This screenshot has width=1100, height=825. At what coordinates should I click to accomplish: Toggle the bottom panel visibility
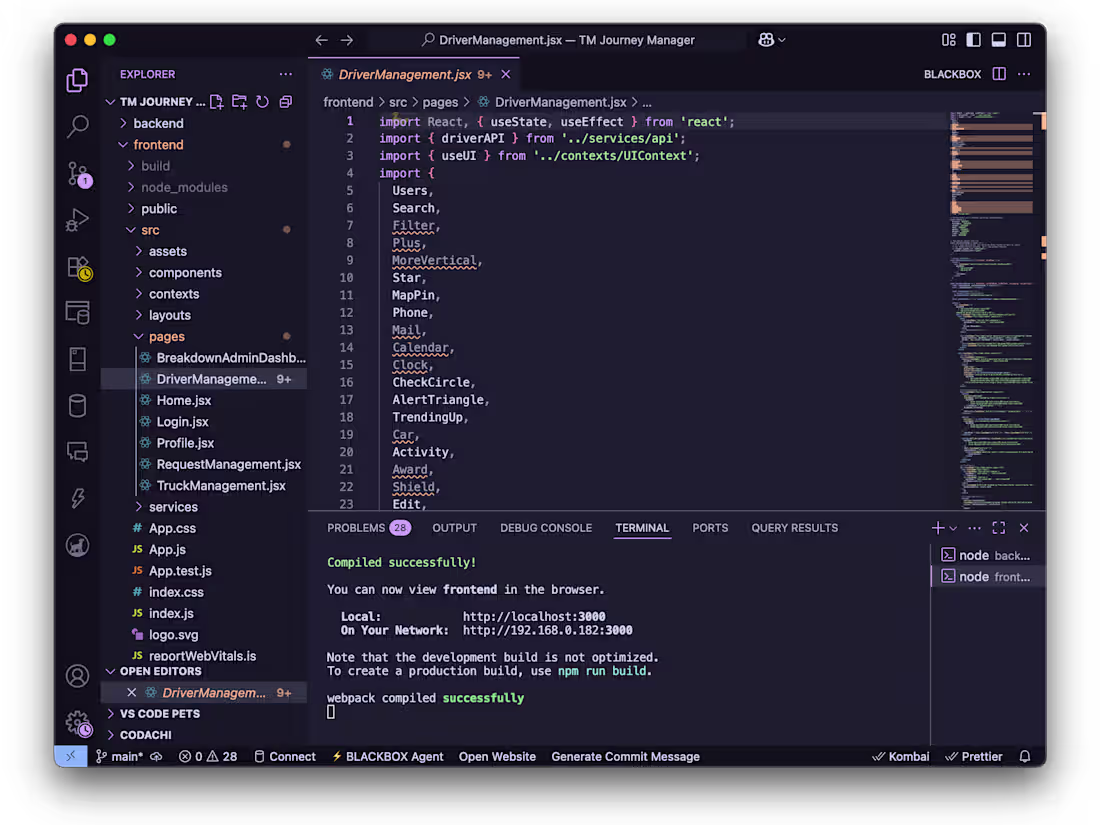(x=998, y=40)
